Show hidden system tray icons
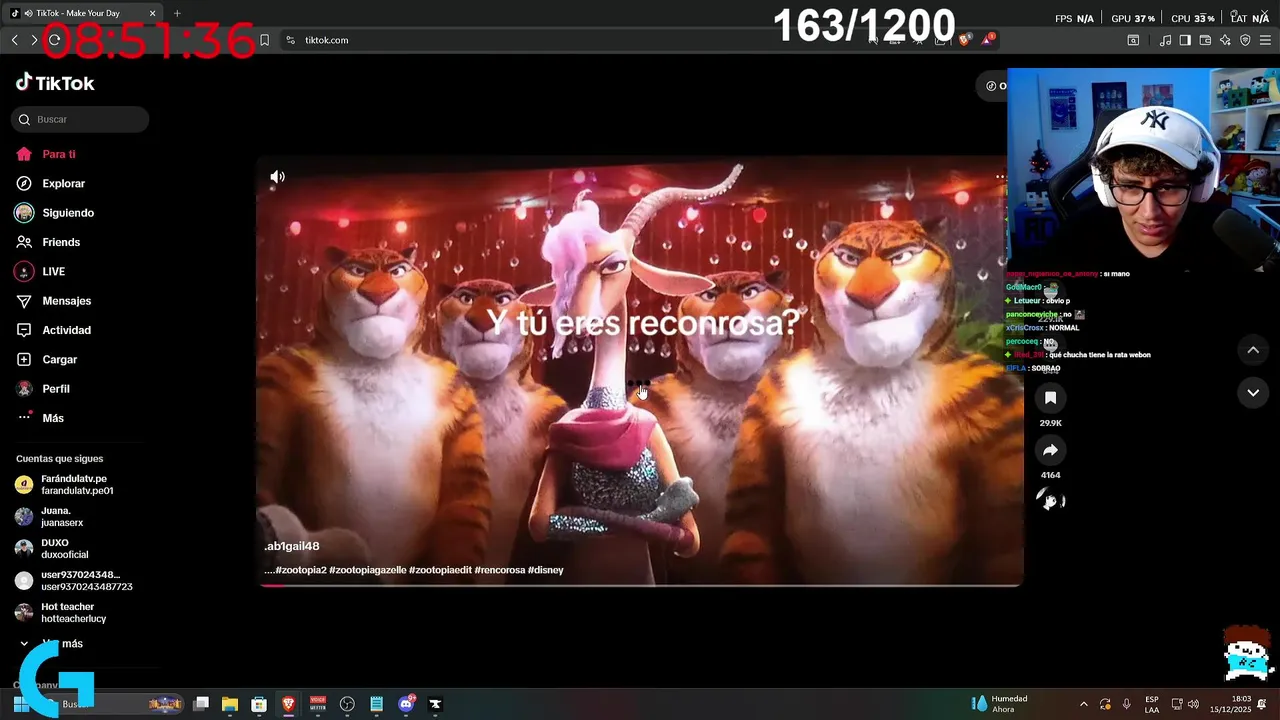Screen dimensions: 1280x720 [1084, 704]
